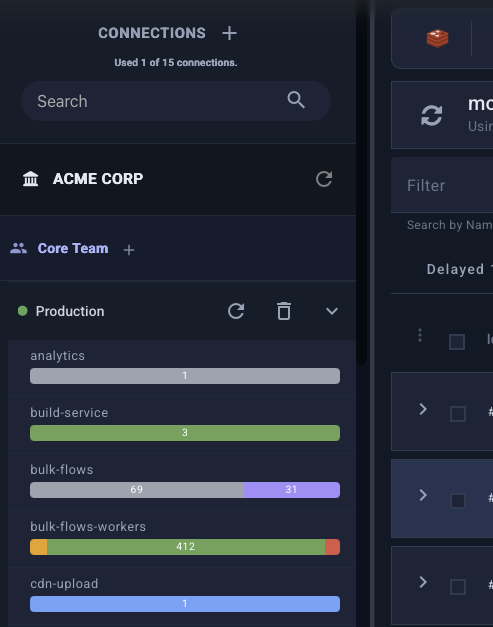Tick the select-all checkbox under Delayed
Image resolution: width=493 pixels, height=627 pixels.
coord(457,342)
